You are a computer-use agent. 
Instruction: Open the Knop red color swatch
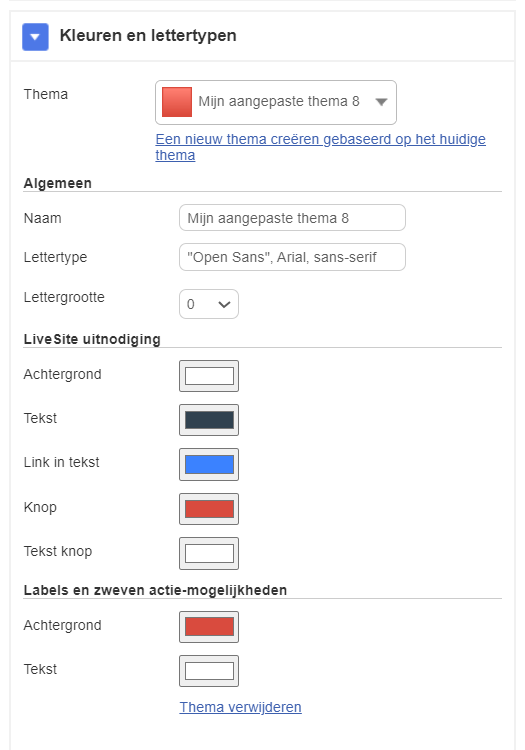(209, 509)
